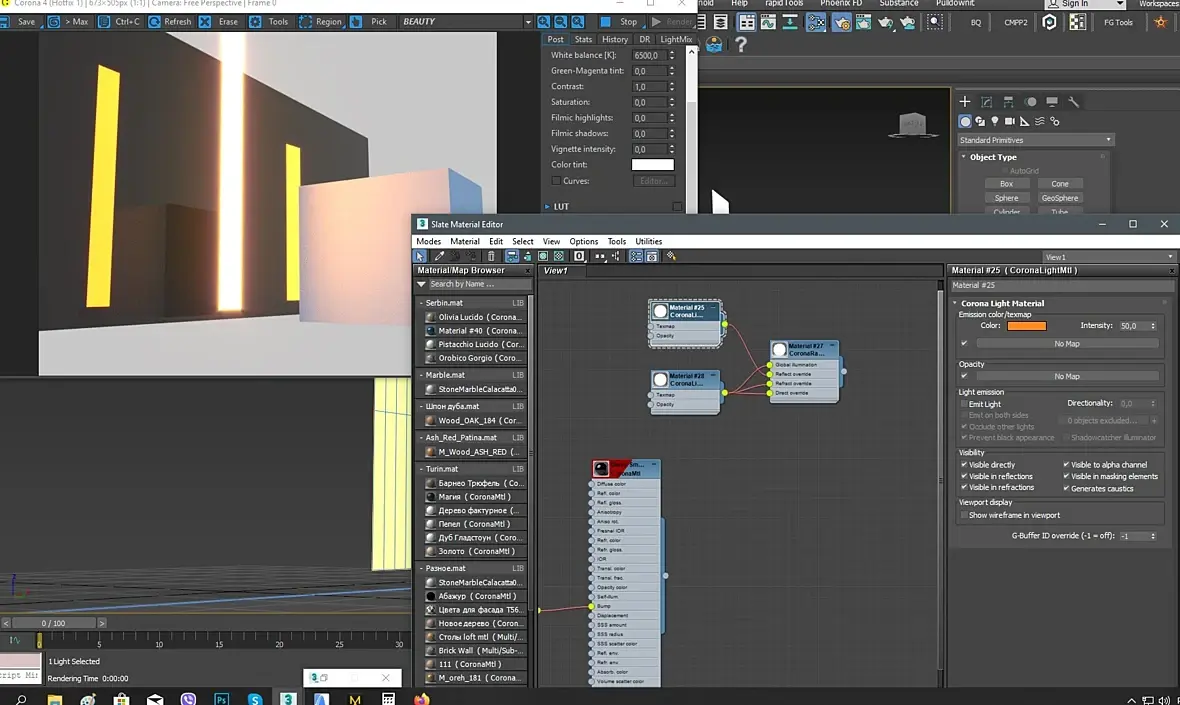Select Lights category bulb icon

[995, 121]
